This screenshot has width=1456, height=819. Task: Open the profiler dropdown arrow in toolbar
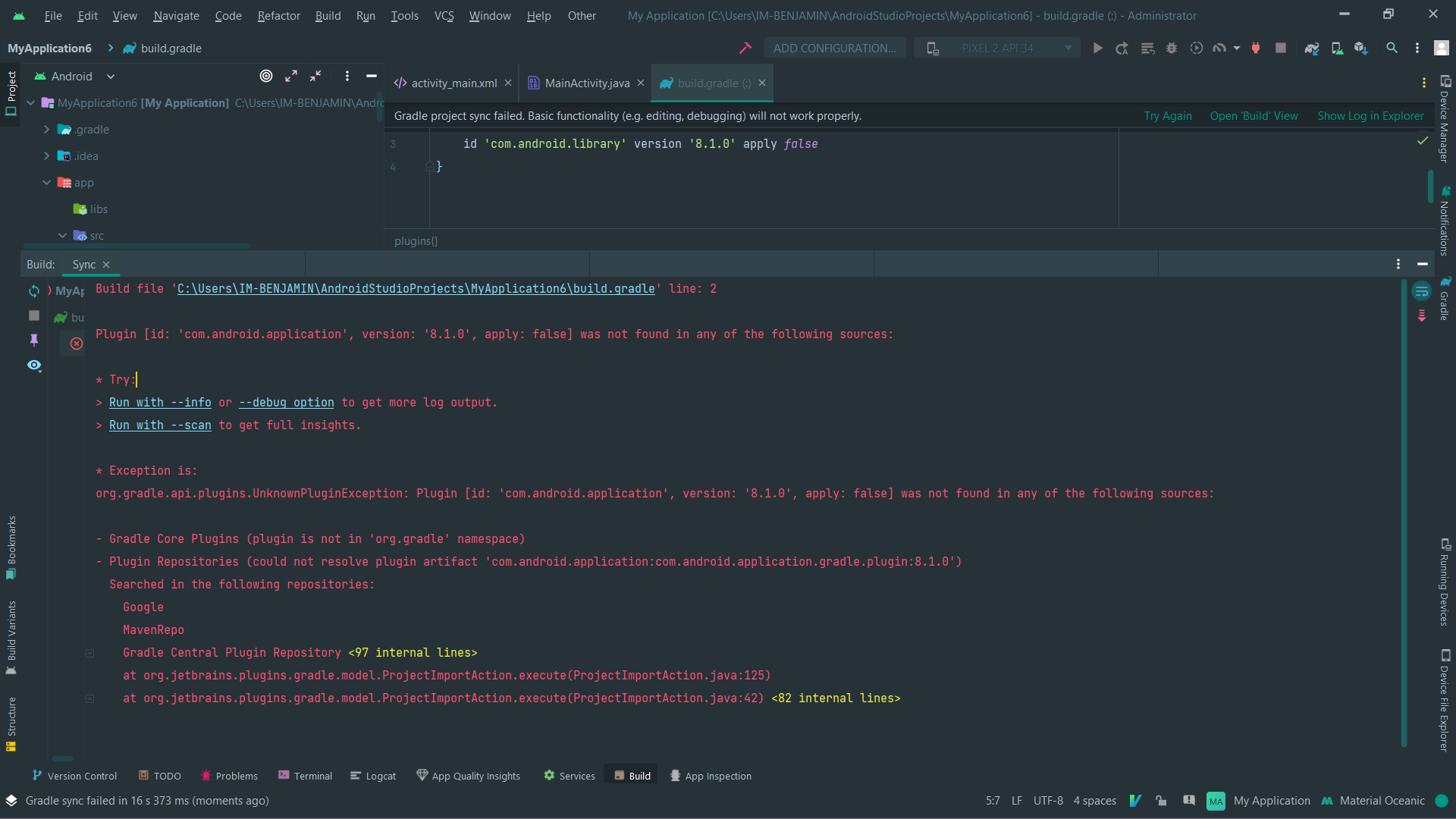tap(1237, 48)
